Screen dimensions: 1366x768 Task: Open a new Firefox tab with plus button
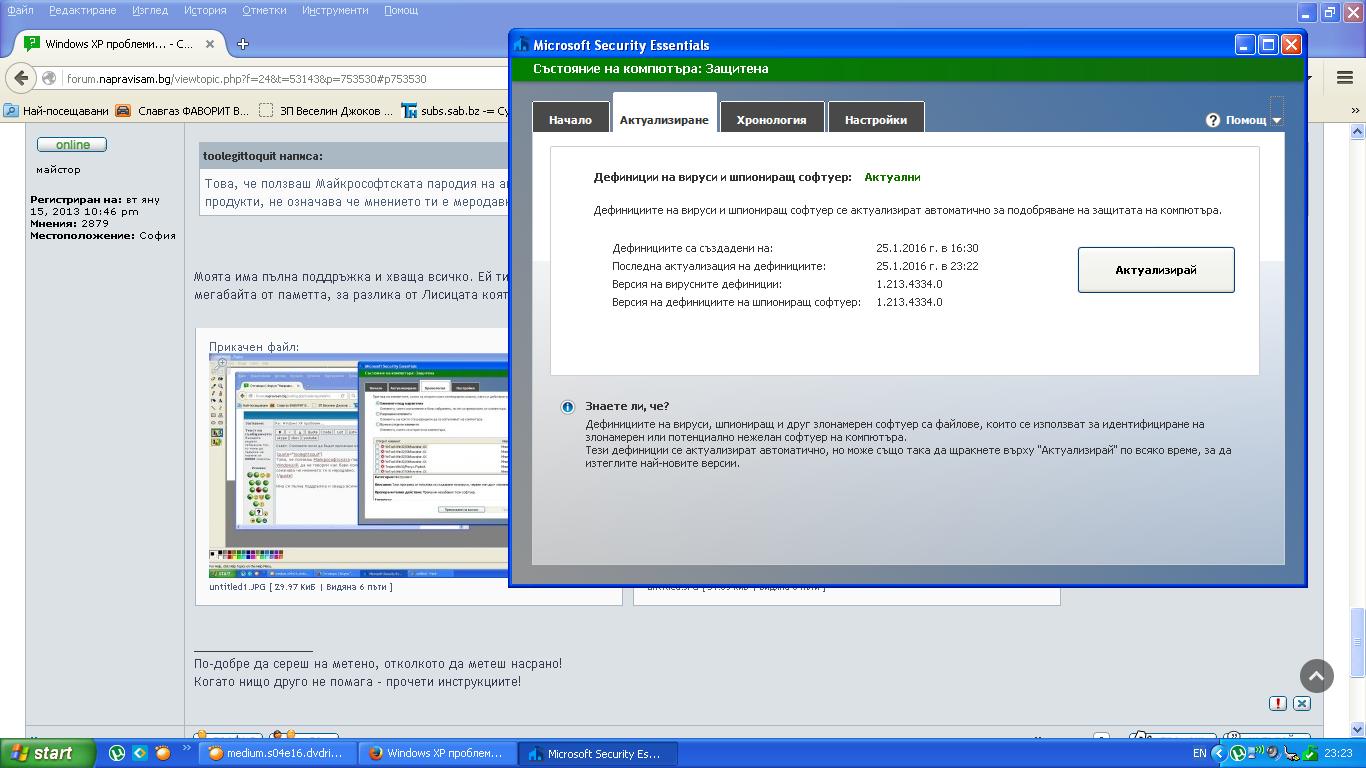point(243,44)
